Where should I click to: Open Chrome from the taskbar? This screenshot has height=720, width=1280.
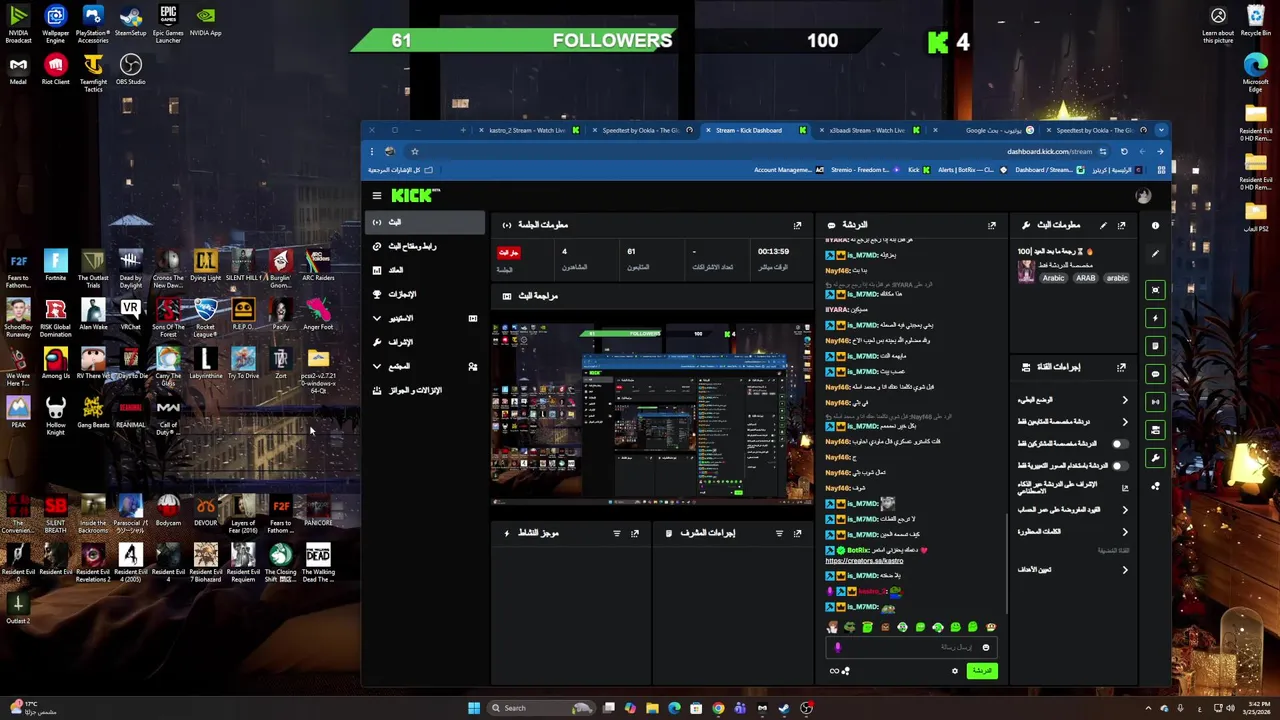[718, 708]
